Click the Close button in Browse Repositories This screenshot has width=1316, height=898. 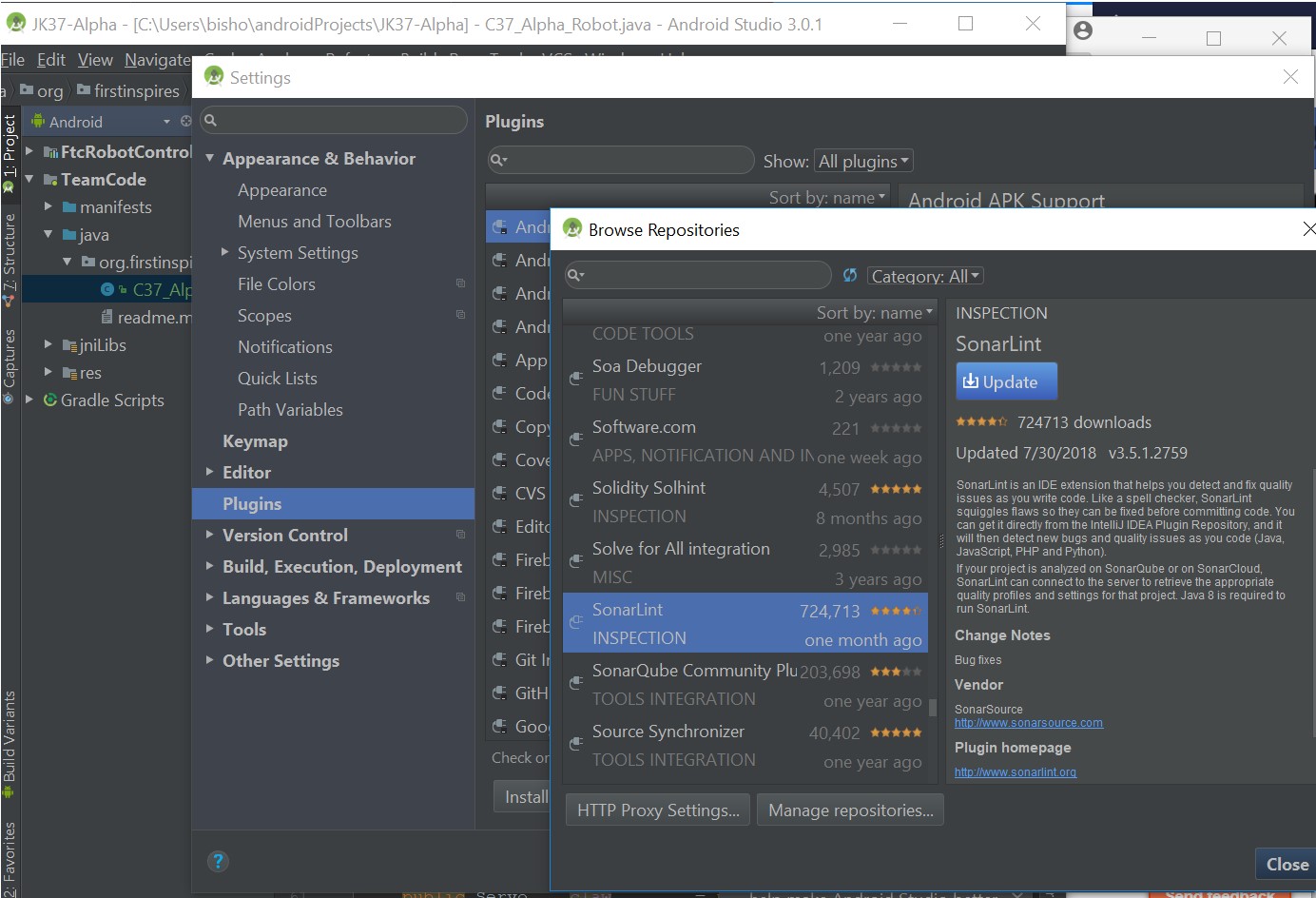[1287, 864]
